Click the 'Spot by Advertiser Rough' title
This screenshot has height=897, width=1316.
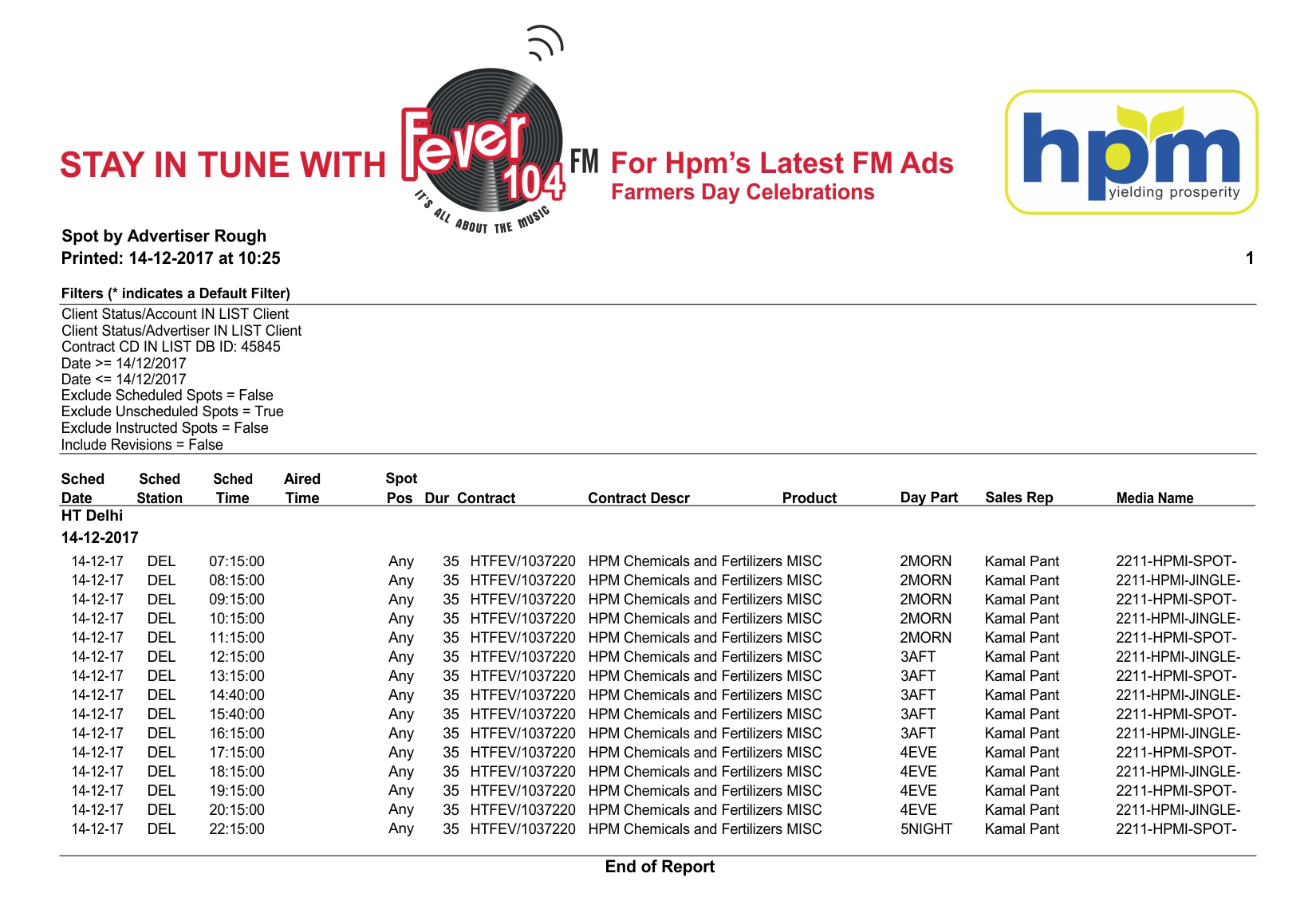click(164, 236)
